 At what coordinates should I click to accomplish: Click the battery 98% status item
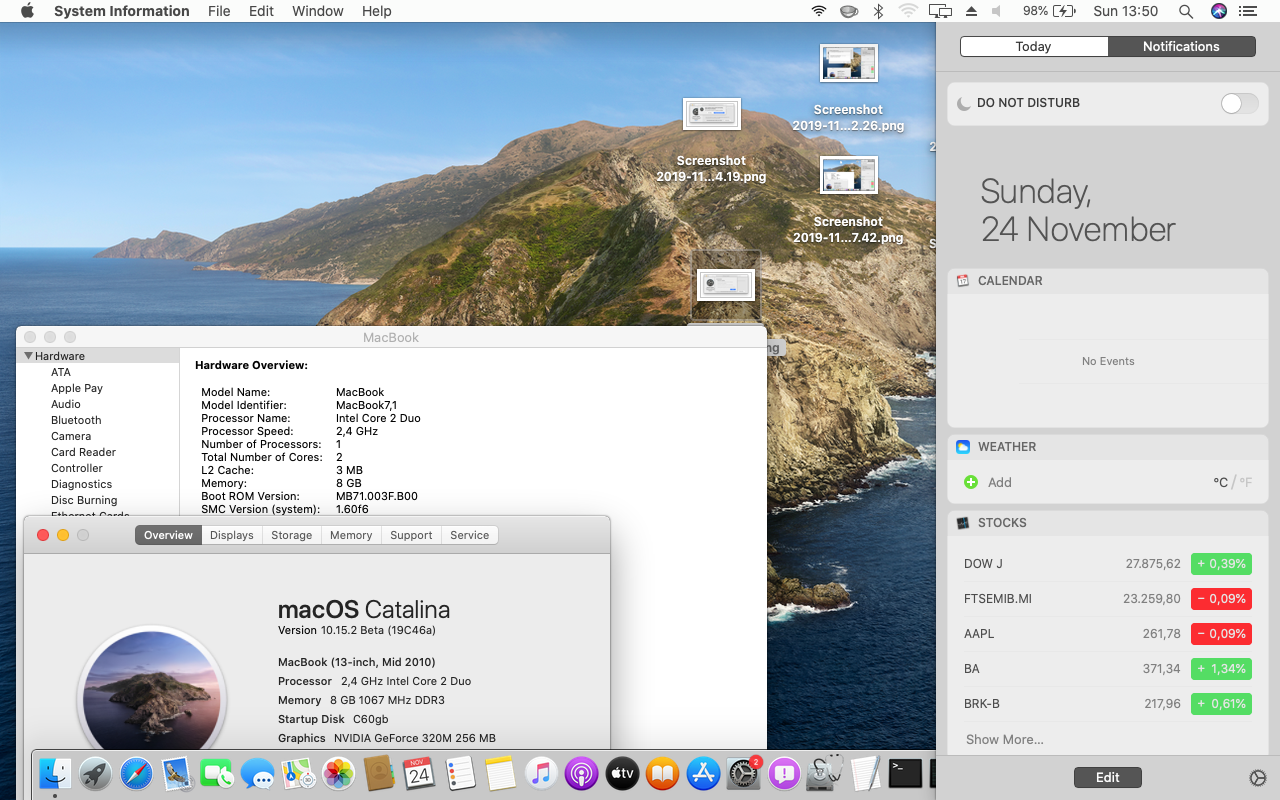click(x=1049, y=11)
